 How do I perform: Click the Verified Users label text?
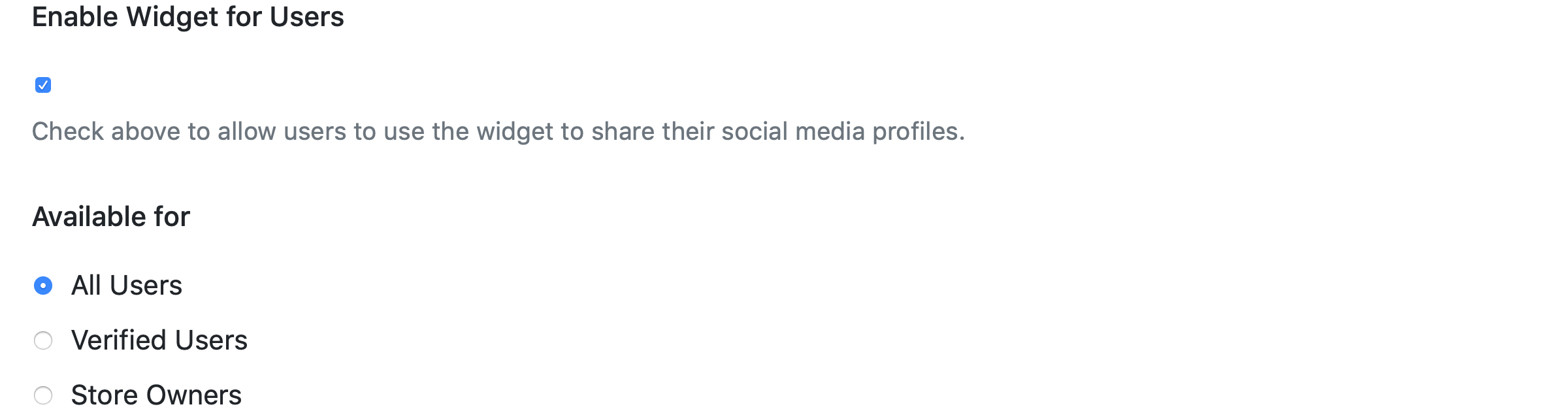(x=159, y=340)
